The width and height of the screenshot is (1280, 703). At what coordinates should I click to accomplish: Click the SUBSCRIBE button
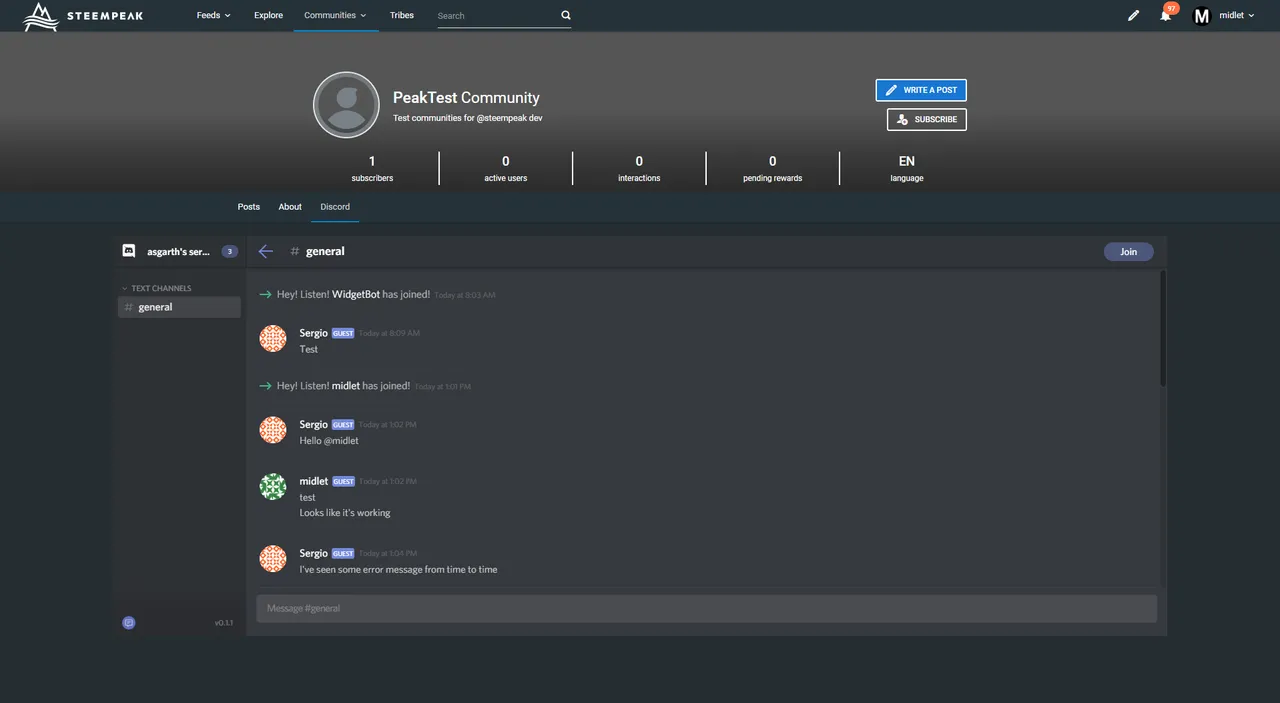[x=927, y=119]
